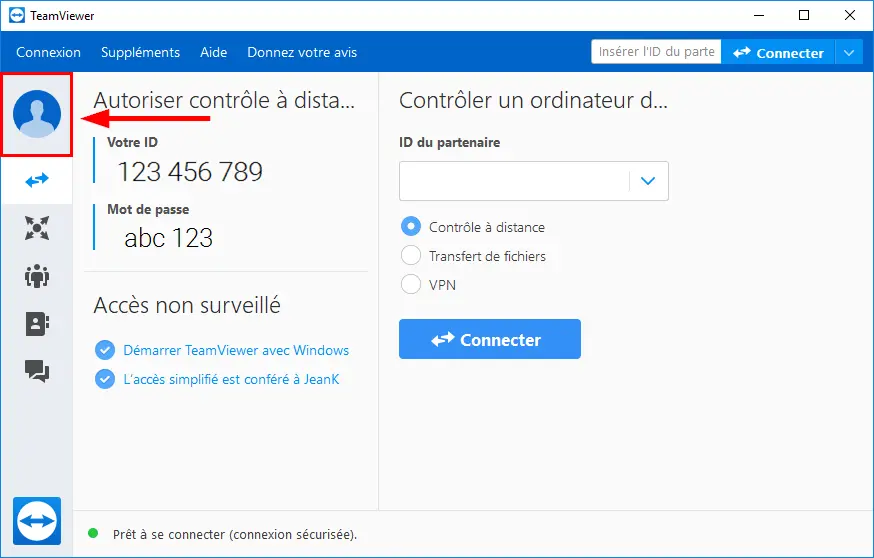Open the Suppléments menu
Viewport: 874px width, 558px height.
coord(140,52)
